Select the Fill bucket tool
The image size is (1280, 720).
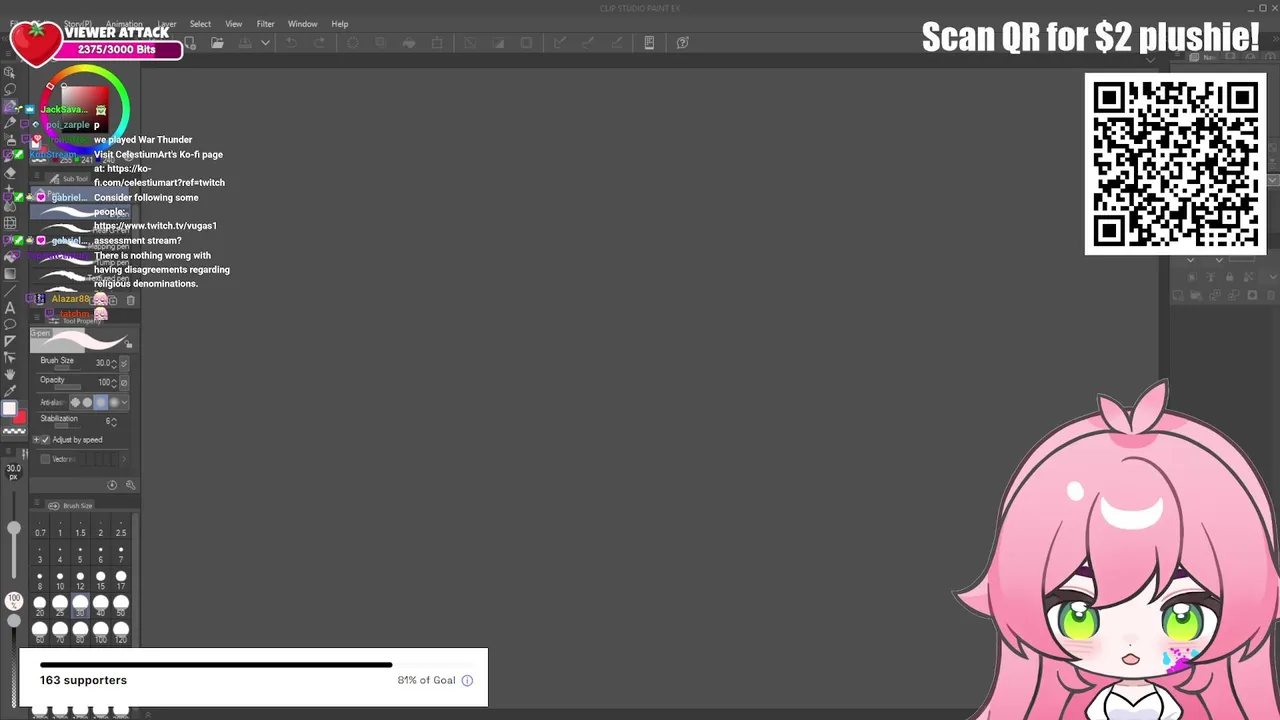tap(10, 257)
